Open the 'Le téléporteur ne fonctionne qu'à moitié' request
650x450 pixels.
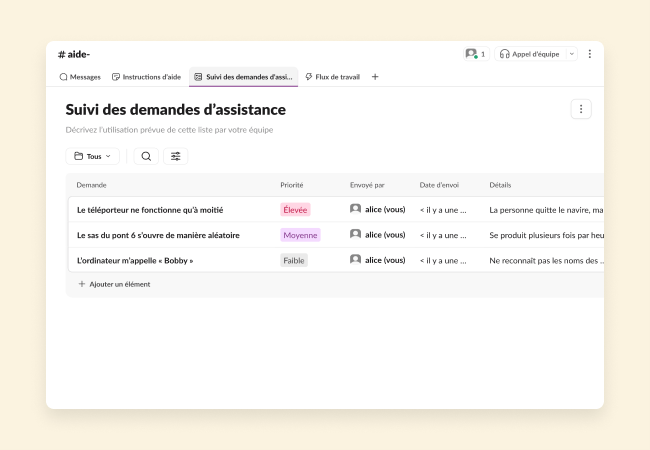coord(150,210)
